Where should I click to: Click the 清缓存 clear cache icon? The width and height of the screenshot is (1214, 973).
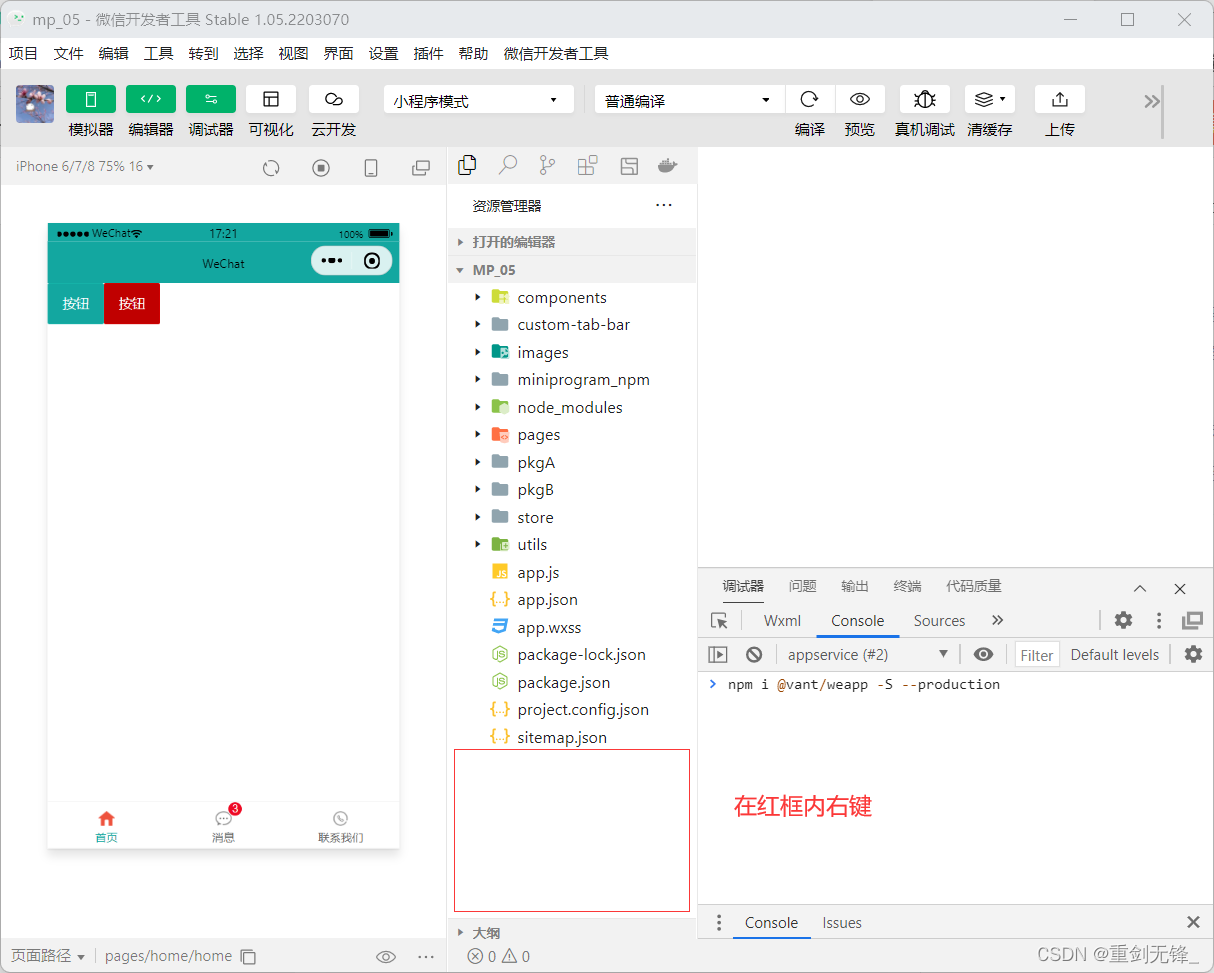985,99
